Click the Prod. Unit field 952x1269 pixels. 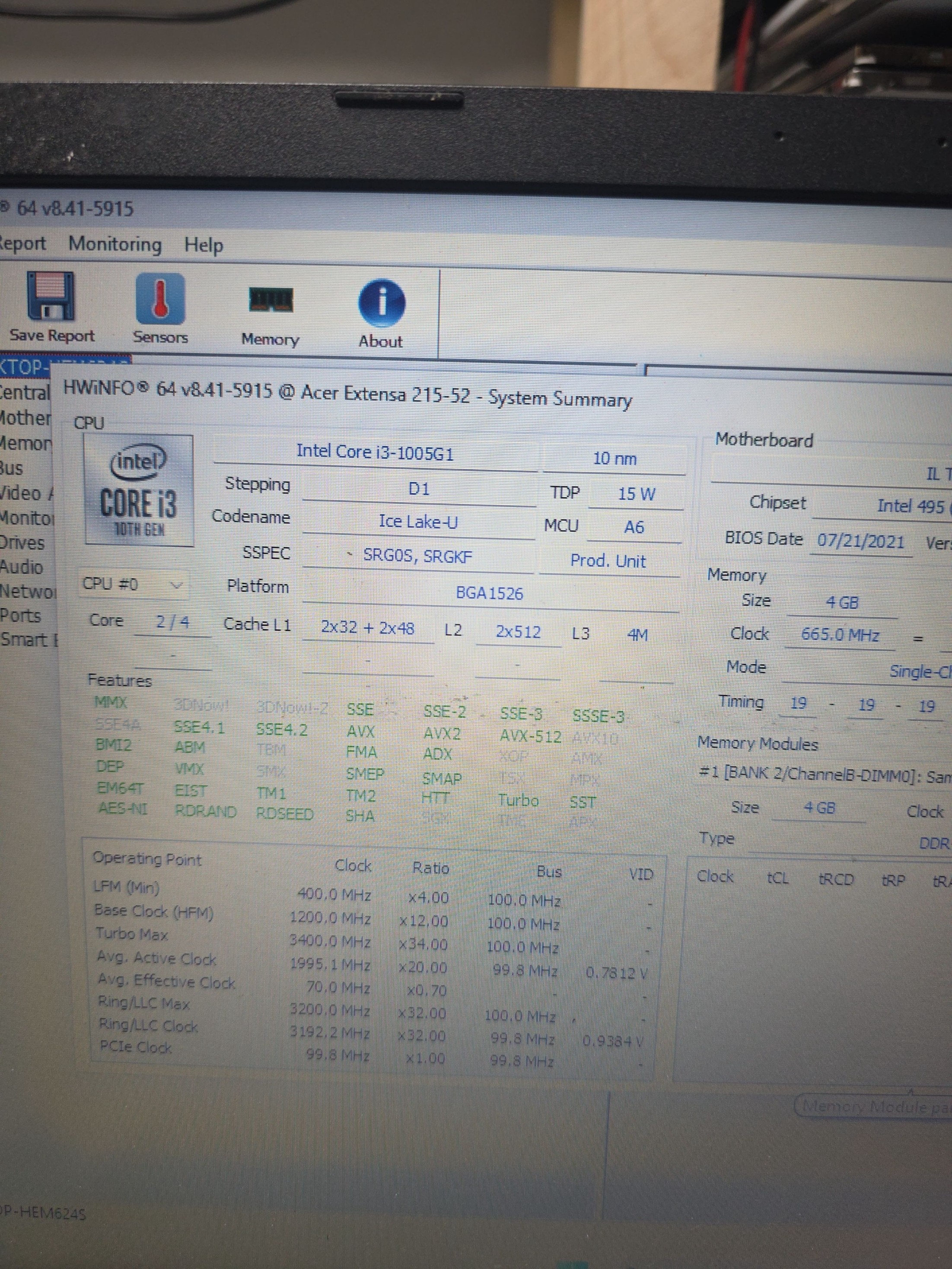tap(608, 561)
